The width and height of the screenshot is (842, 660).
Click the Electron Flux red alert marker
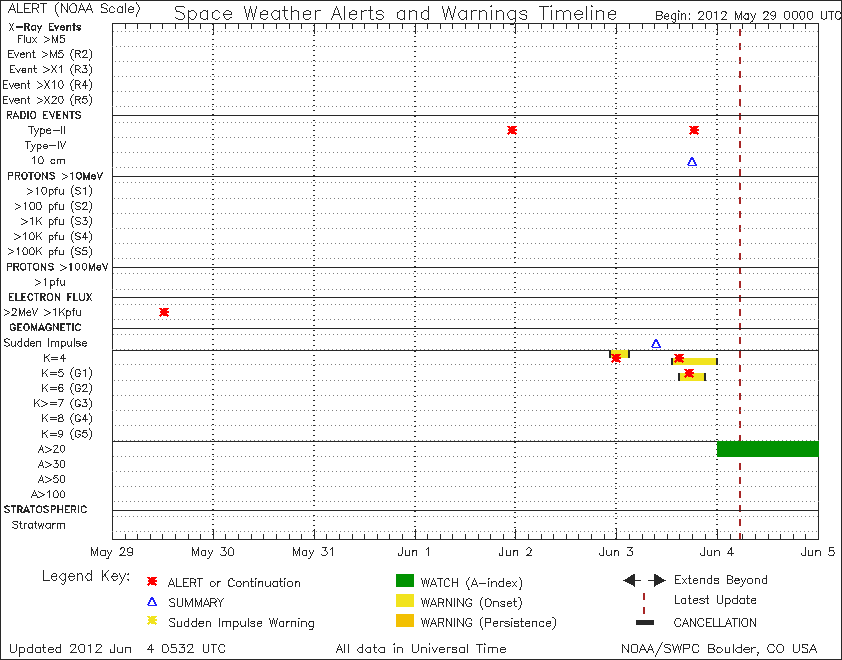pos(164,312)
